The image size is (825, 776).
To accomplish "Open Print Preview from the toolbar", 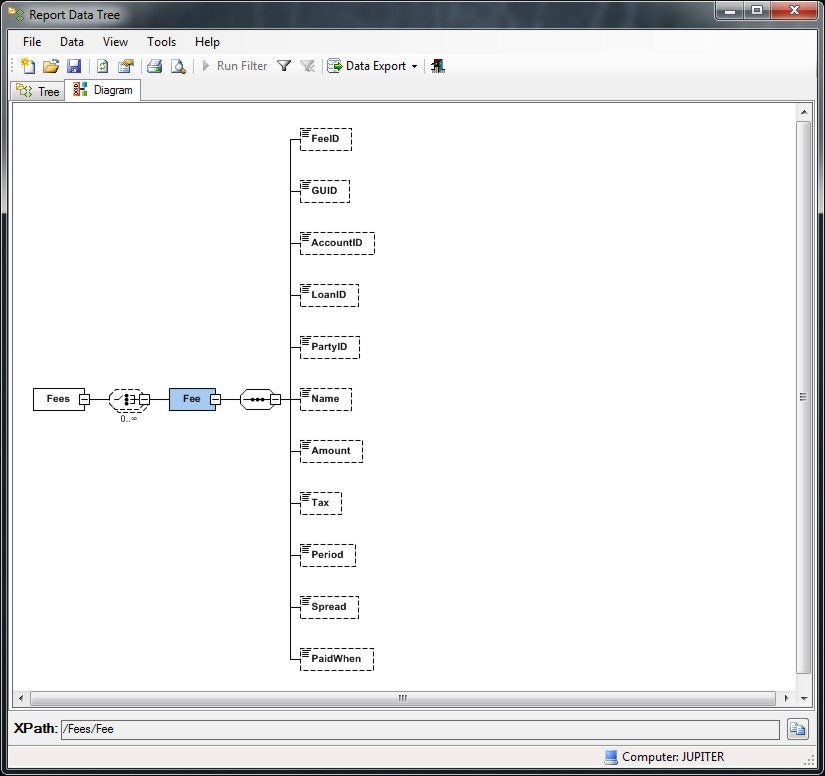I will coord(180,65).
